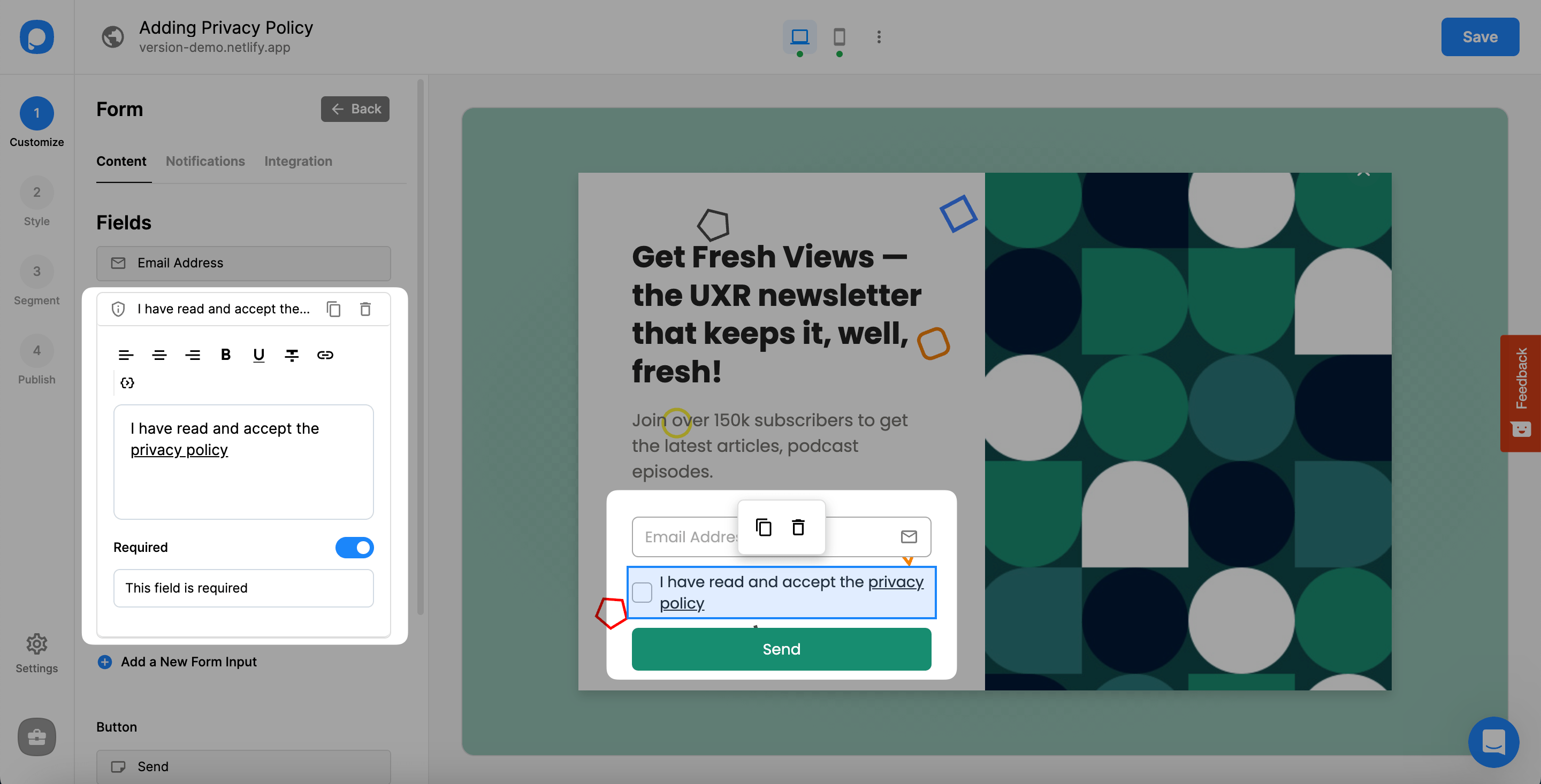The image size is (1541, 784).
Task: Click the bold formatting icon
Action: pos(225,355)
